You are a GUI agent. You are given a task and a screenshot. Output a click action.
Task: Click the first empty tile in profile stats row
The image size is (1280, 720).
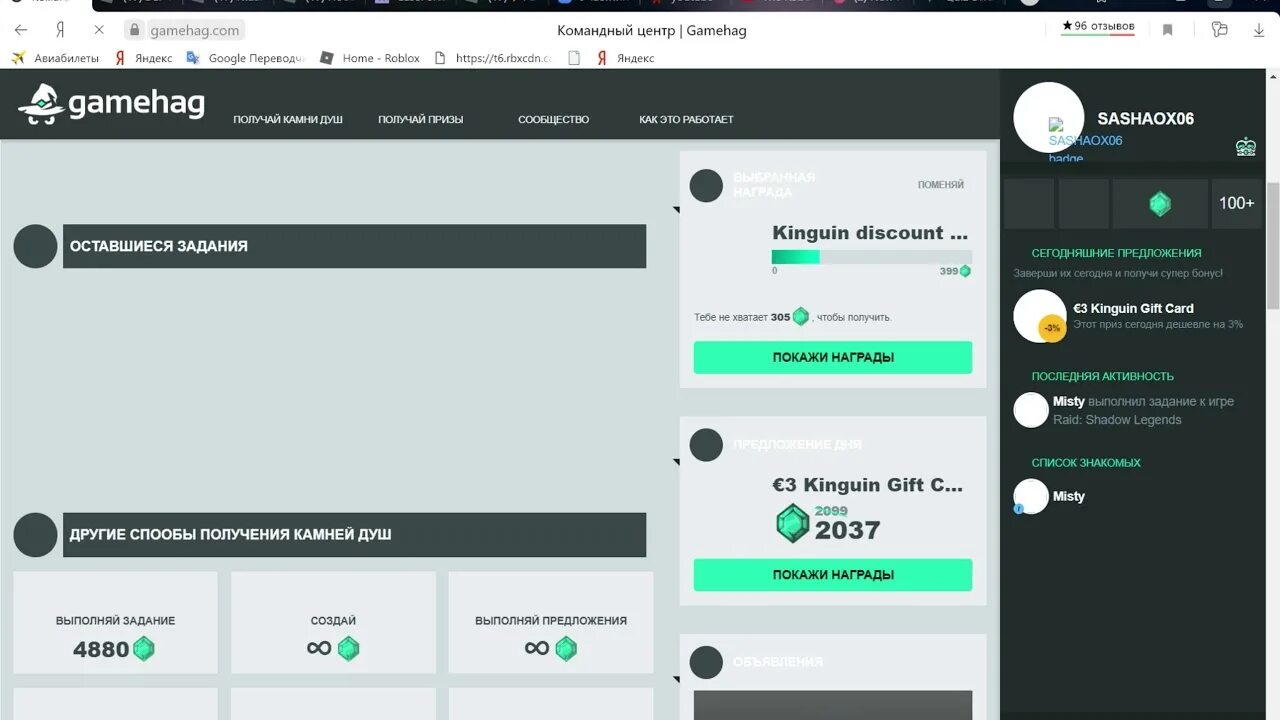1029,204
